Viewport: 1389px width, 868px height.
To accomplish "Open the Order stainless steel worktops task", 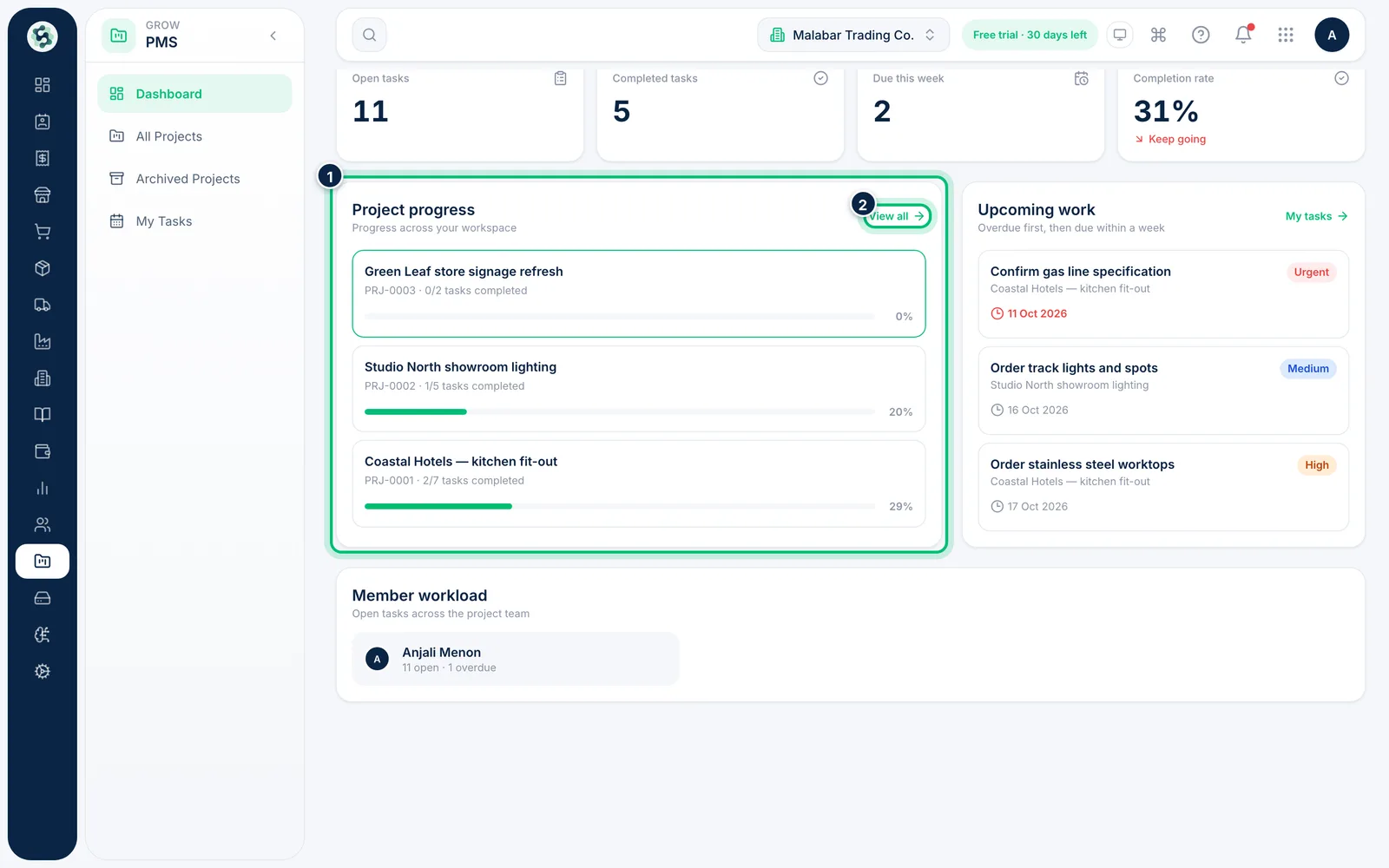I will (x=1163, y=487).
